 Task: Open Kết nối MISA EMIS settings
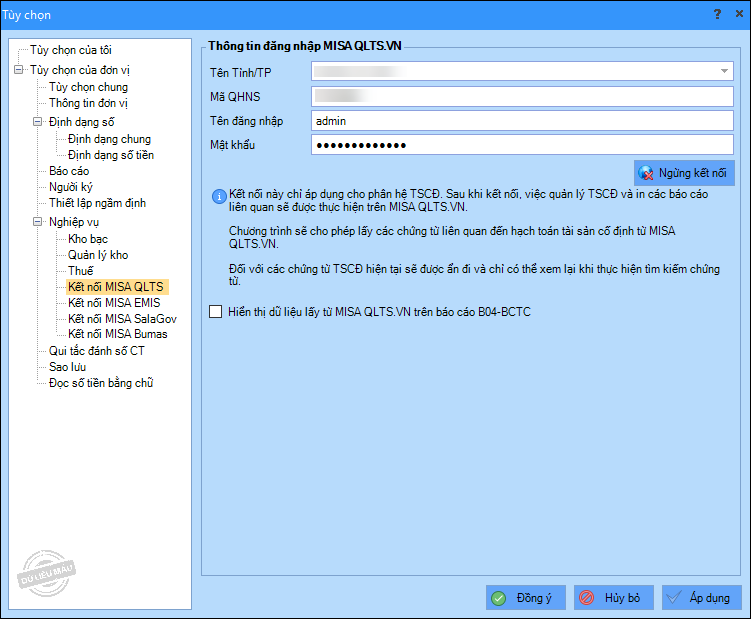point(114,303)
